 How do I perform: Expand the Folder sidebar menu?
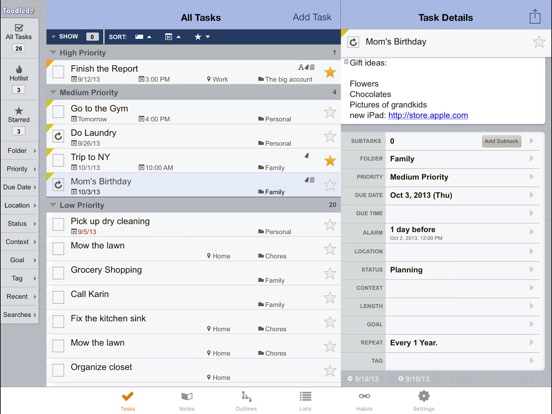point(20,151)
